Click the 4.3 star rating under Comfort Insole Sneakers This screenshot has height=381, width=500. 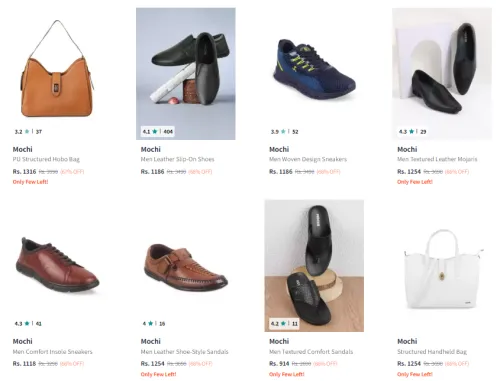(x=28, y=323)
